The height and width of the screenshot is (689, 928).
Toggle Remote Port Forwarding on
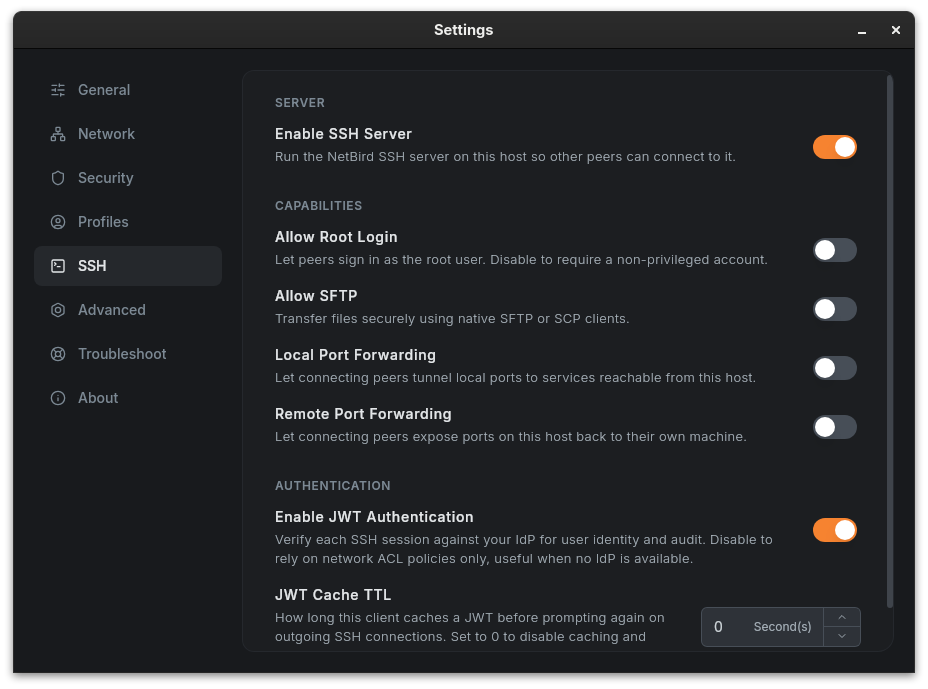pos(834,427)
